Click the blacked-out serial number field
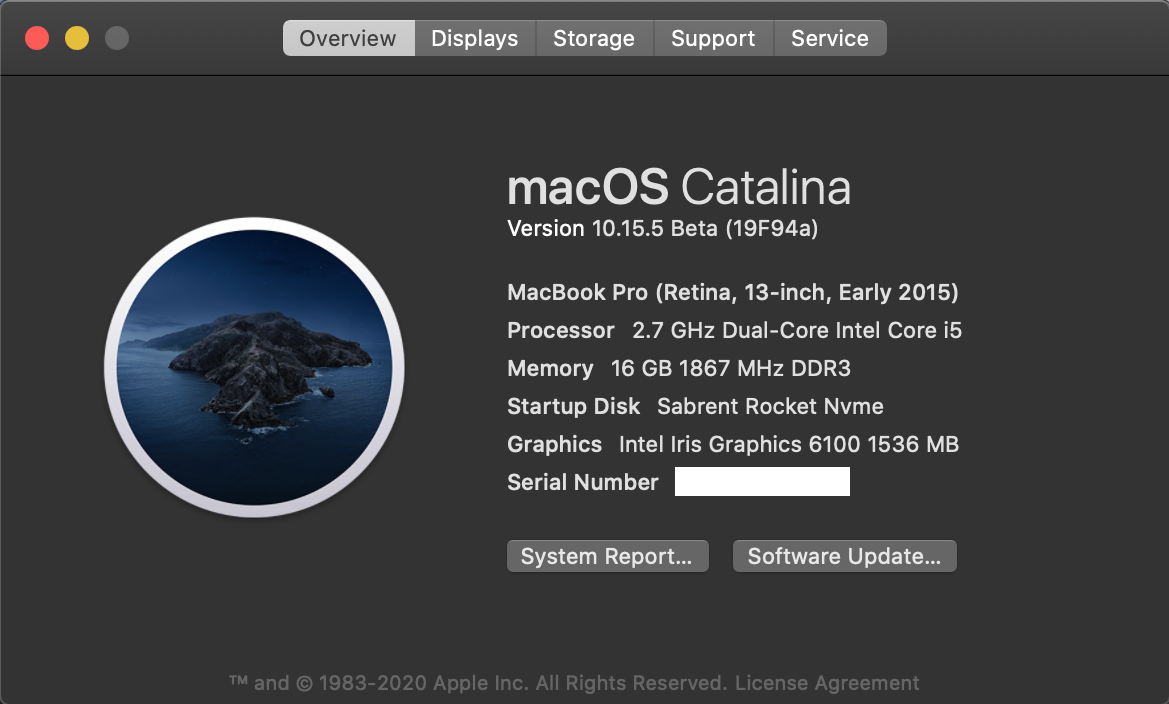 pos(762,482)
